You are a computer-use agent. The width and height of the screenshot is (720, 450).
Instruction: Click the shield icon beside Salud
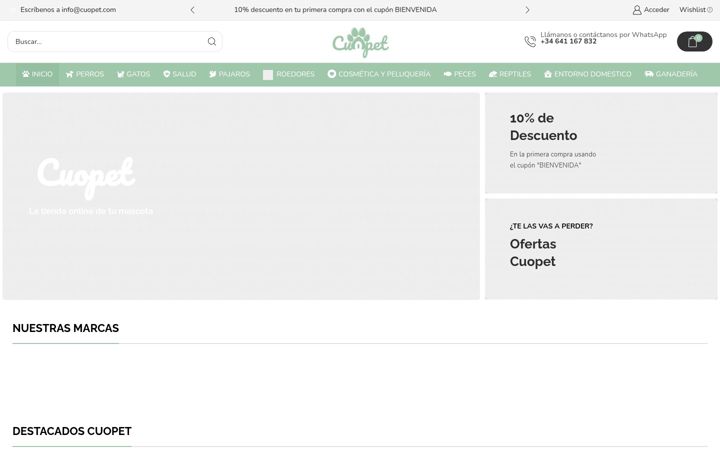click(x=167, y=74)
